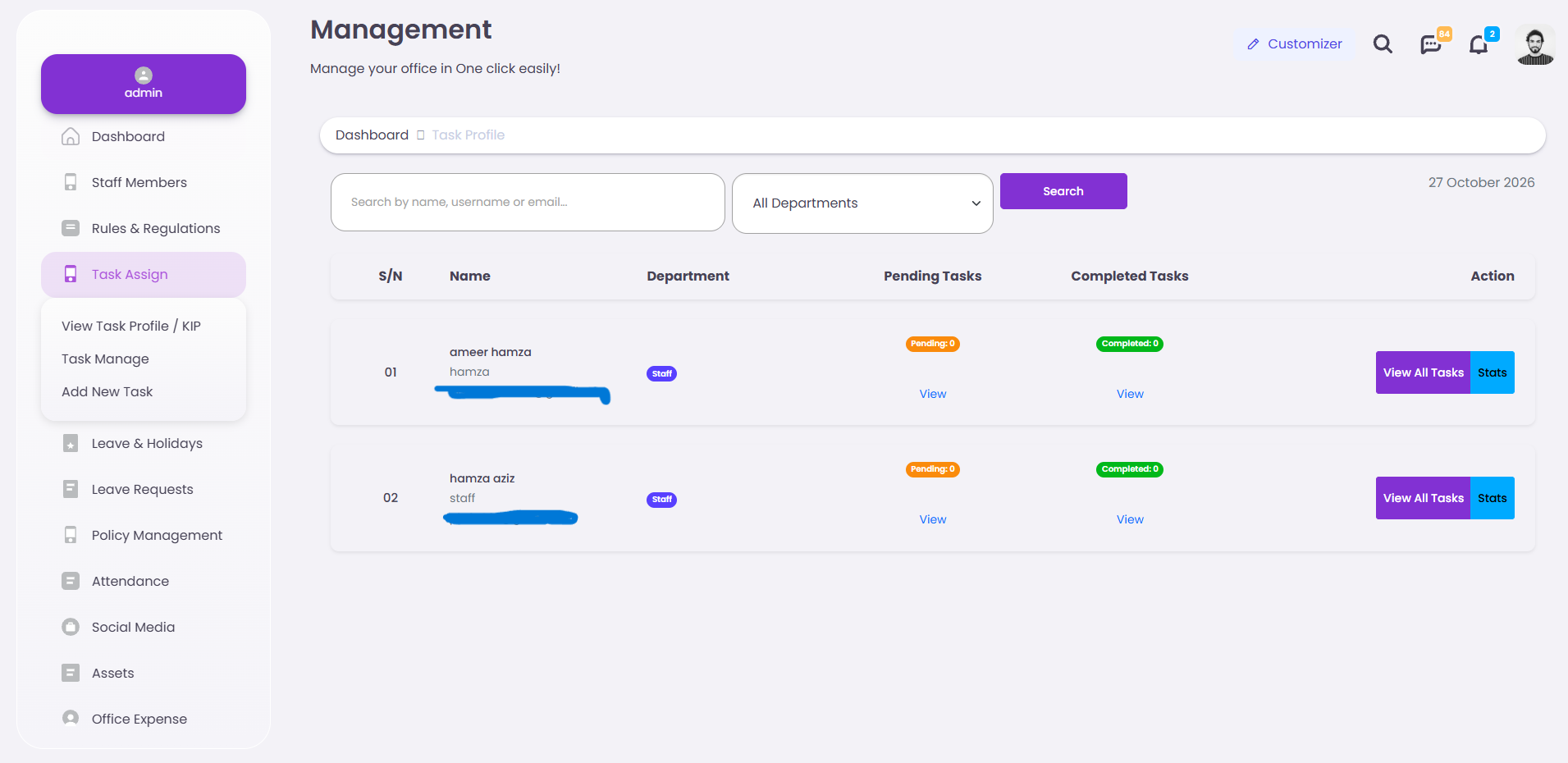This screenshot has height=763, width=1568.
Task: View All Tasks for ameer hamza
Action: coord(1423,372)
